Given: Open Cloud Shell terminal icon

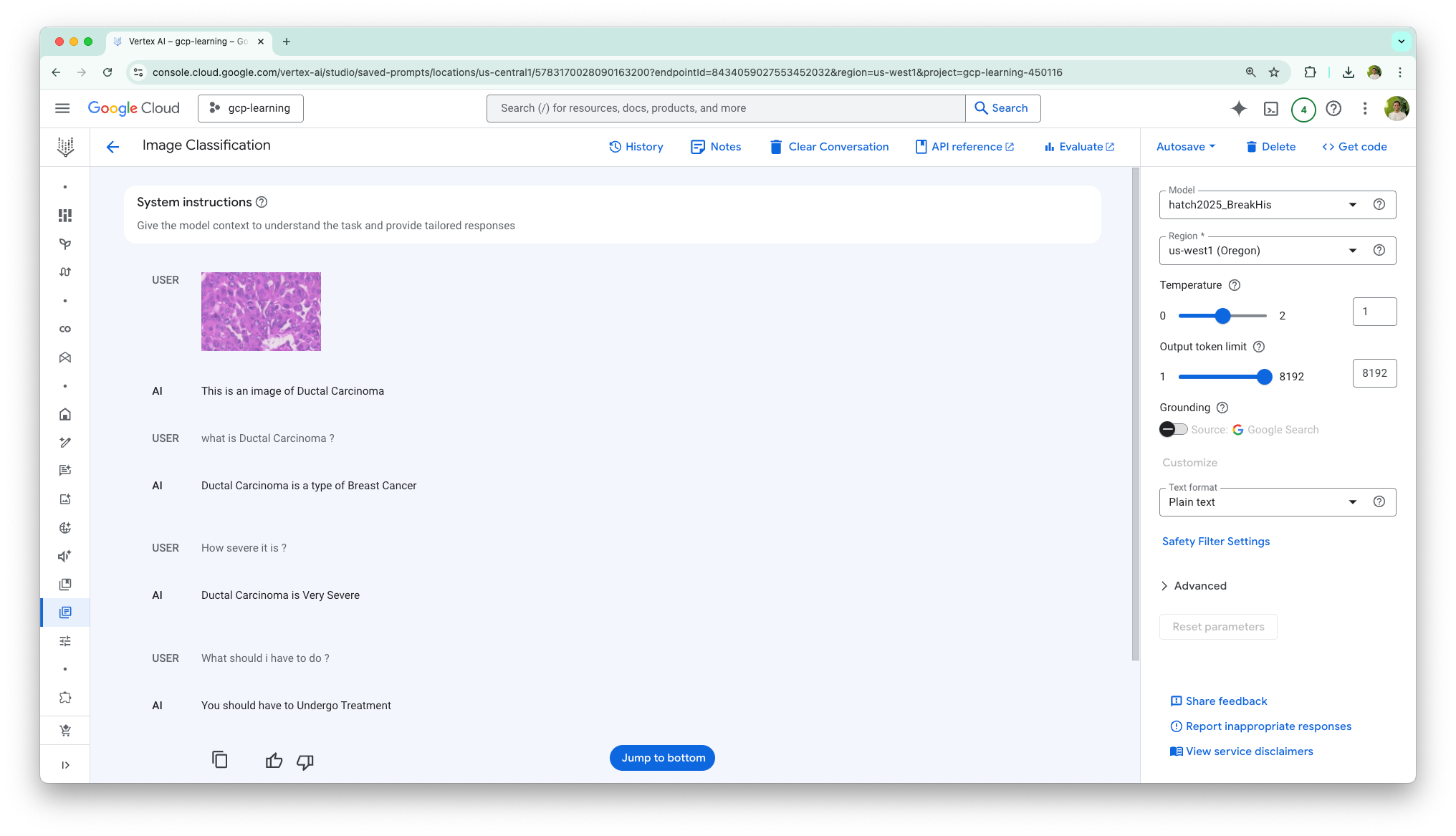Looking at the screenshot, I should (x=1270, y=109).
